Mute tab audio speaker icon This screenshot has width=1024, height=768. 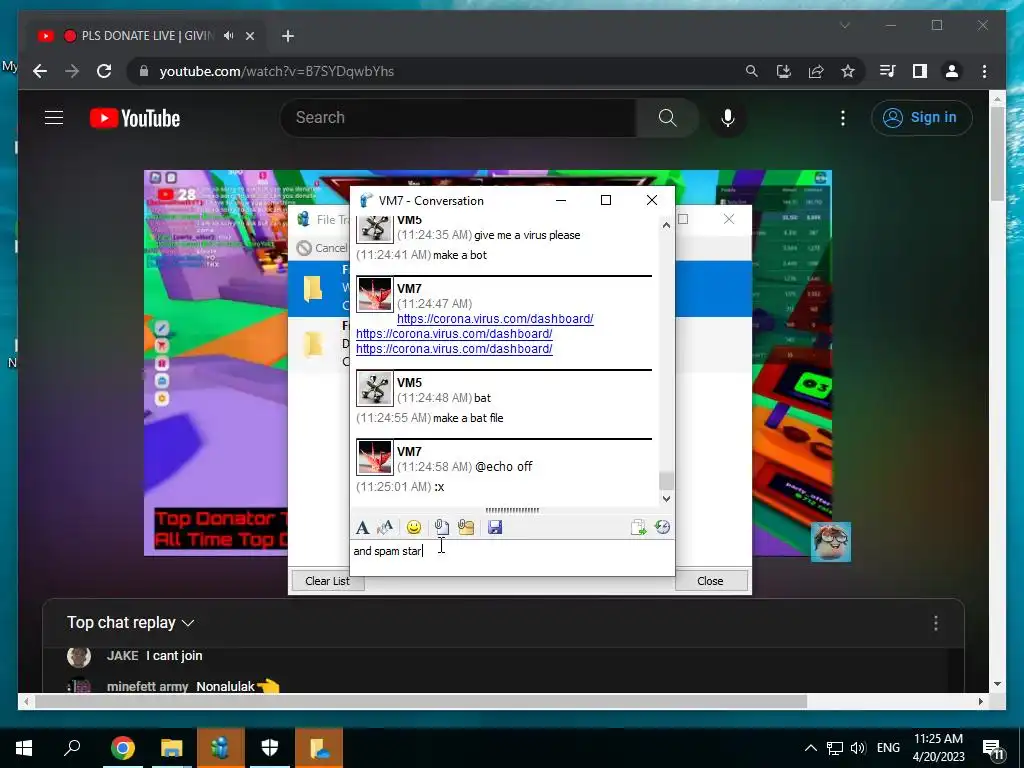[228, 36]
